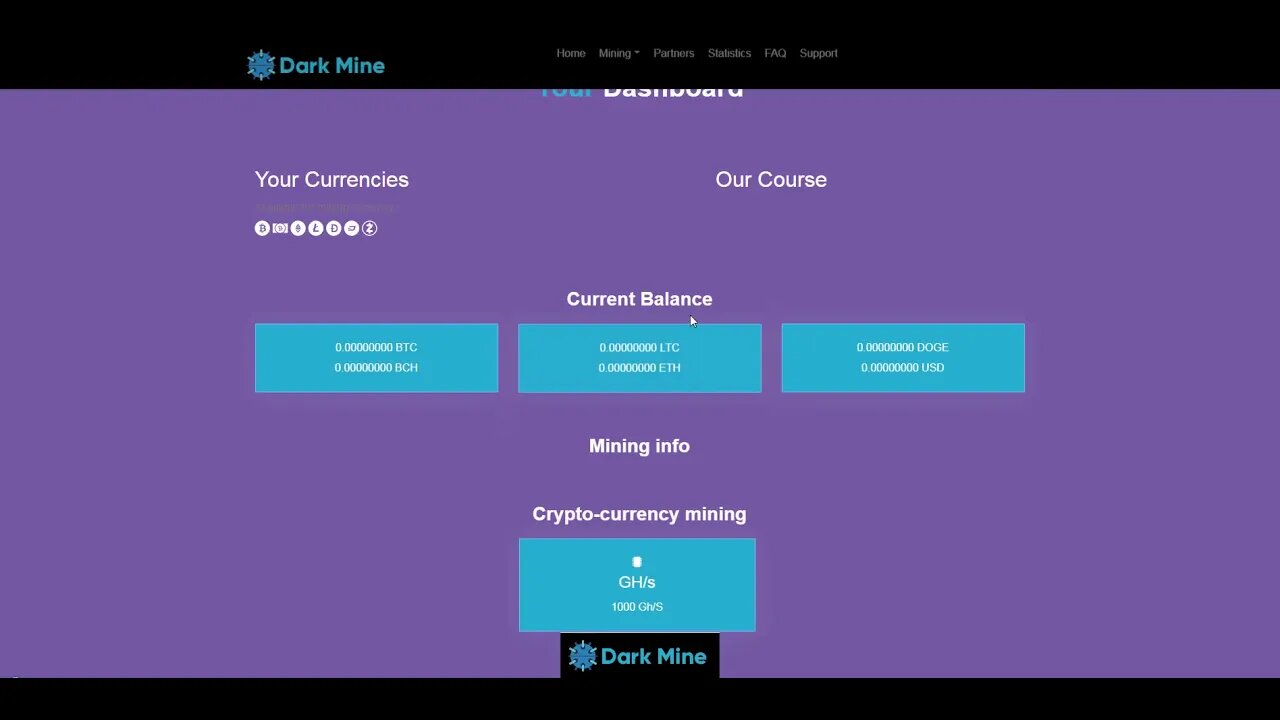Image resolution: width=1280 pixels, height=720 pixels.
Task: Open the Mining dropdown menu
Action: tap(619, 53)
